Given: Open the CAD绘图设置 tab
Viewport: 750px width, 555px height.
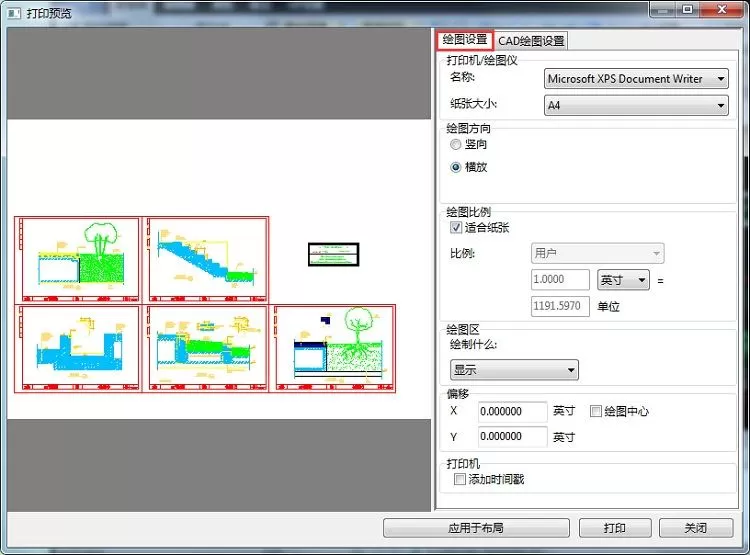Looking at the screenshot, I should [x=531, y=41].
